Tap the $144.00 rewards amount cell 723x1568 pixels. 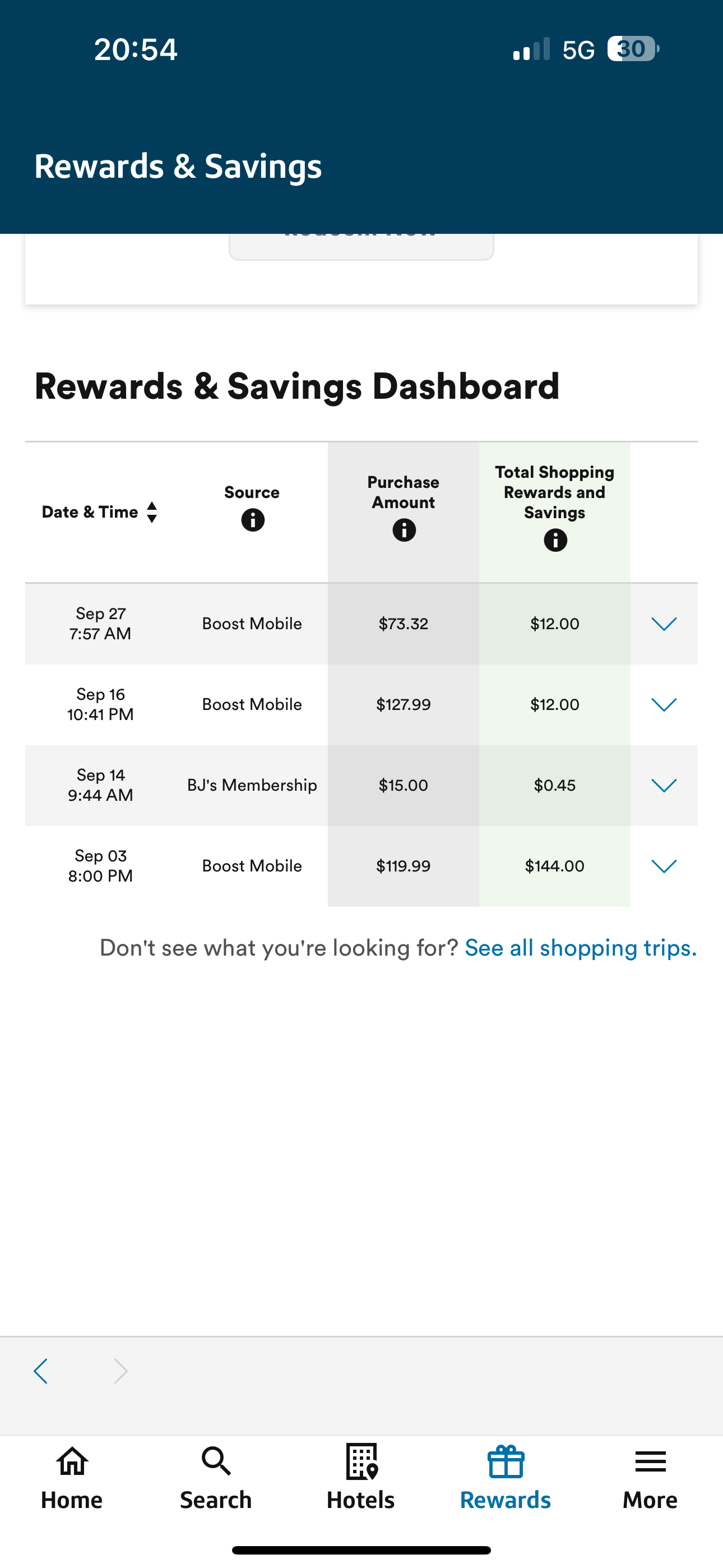click(x=554, y=866)
